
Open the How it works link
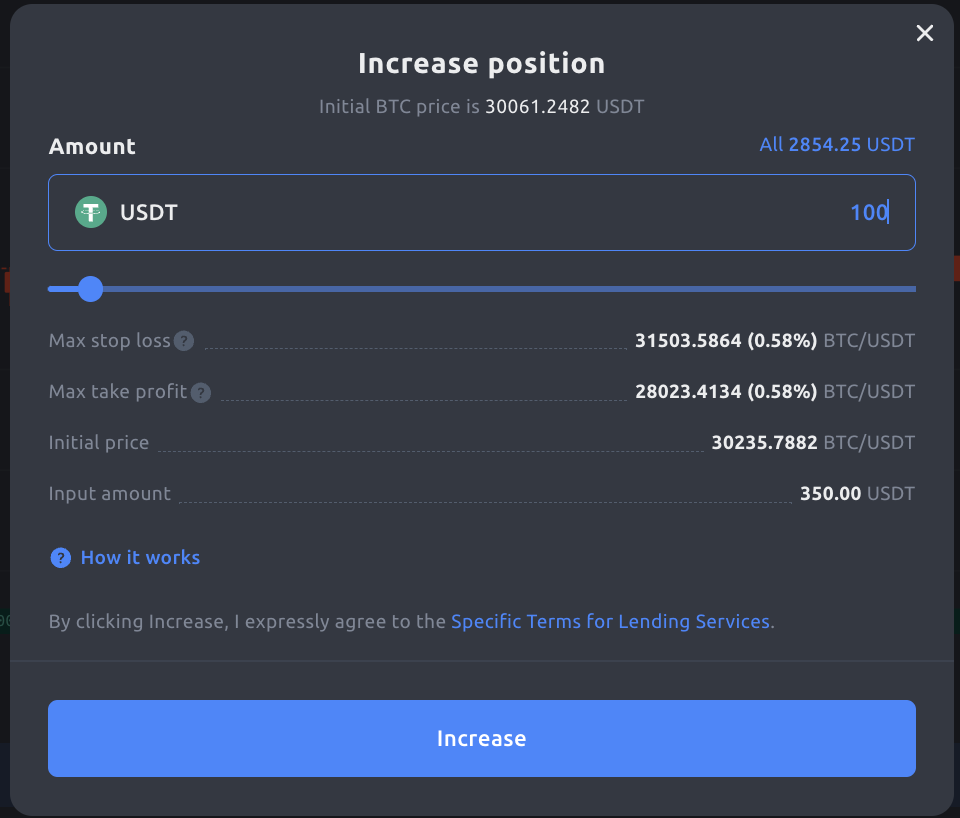pos(140,558)
